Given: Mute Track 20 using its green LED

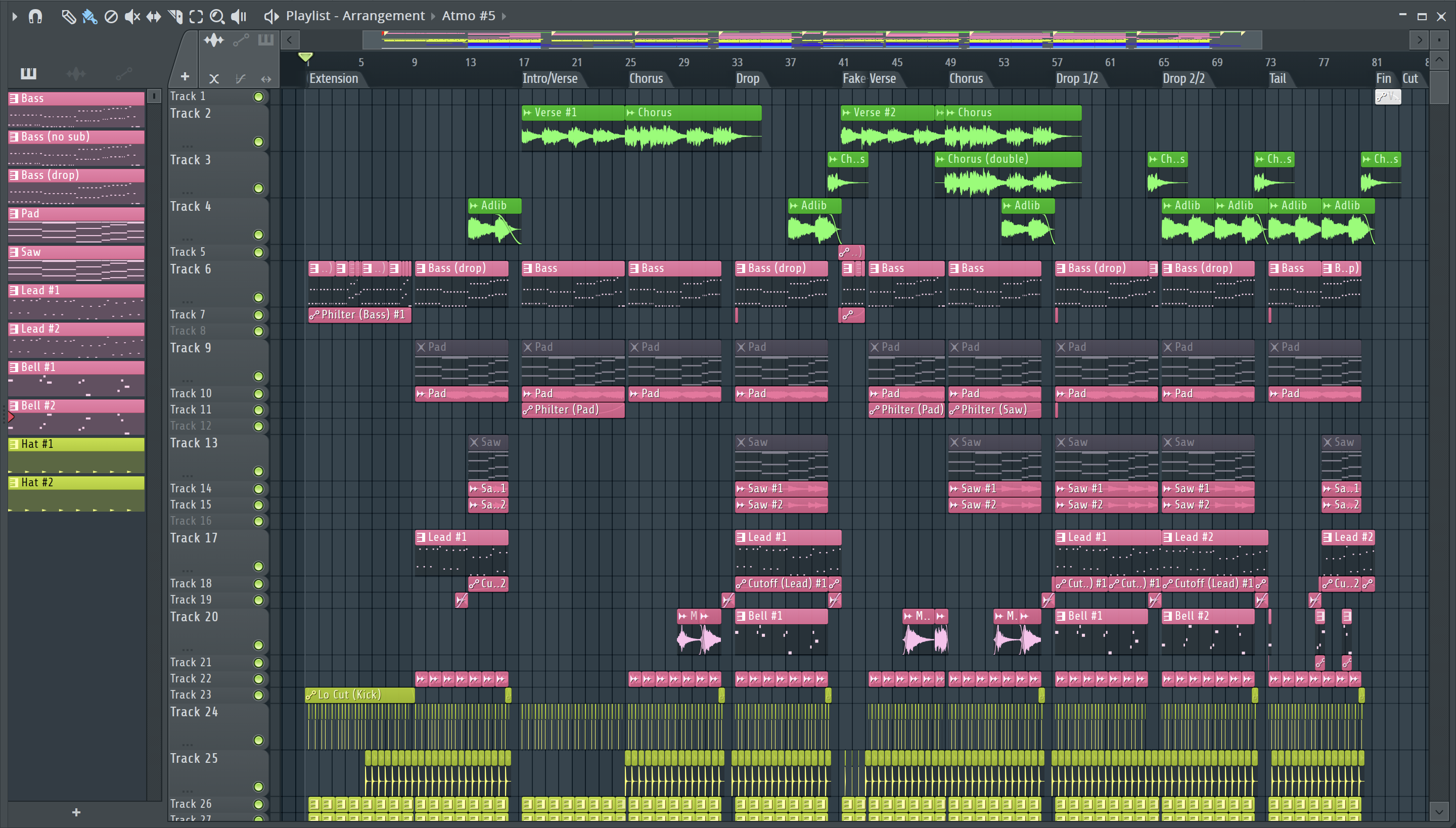Looking at the screenshot, I should (259, 645).
